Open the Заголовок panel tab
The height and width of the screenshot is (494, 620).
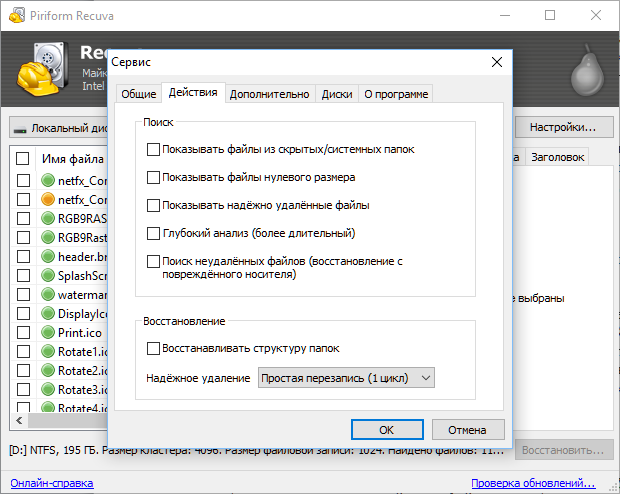pyautogui.click(x=557, y=157)
